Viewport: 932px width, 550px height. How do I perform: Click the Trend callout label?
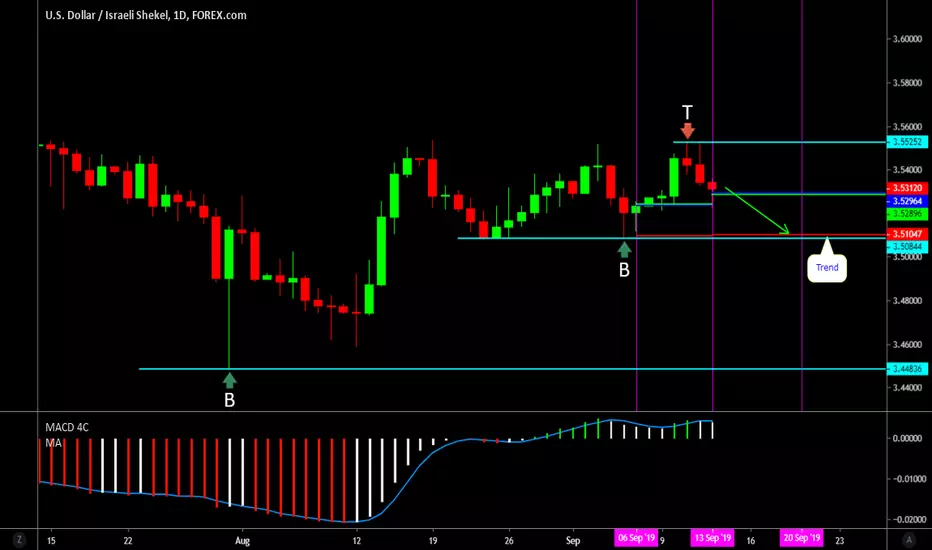tap(827, 268)
